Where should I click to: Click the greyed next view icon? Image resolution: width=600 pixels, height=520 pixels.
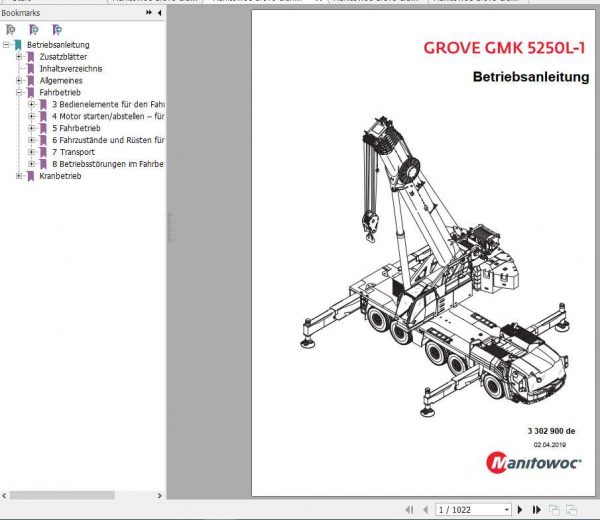571,509
